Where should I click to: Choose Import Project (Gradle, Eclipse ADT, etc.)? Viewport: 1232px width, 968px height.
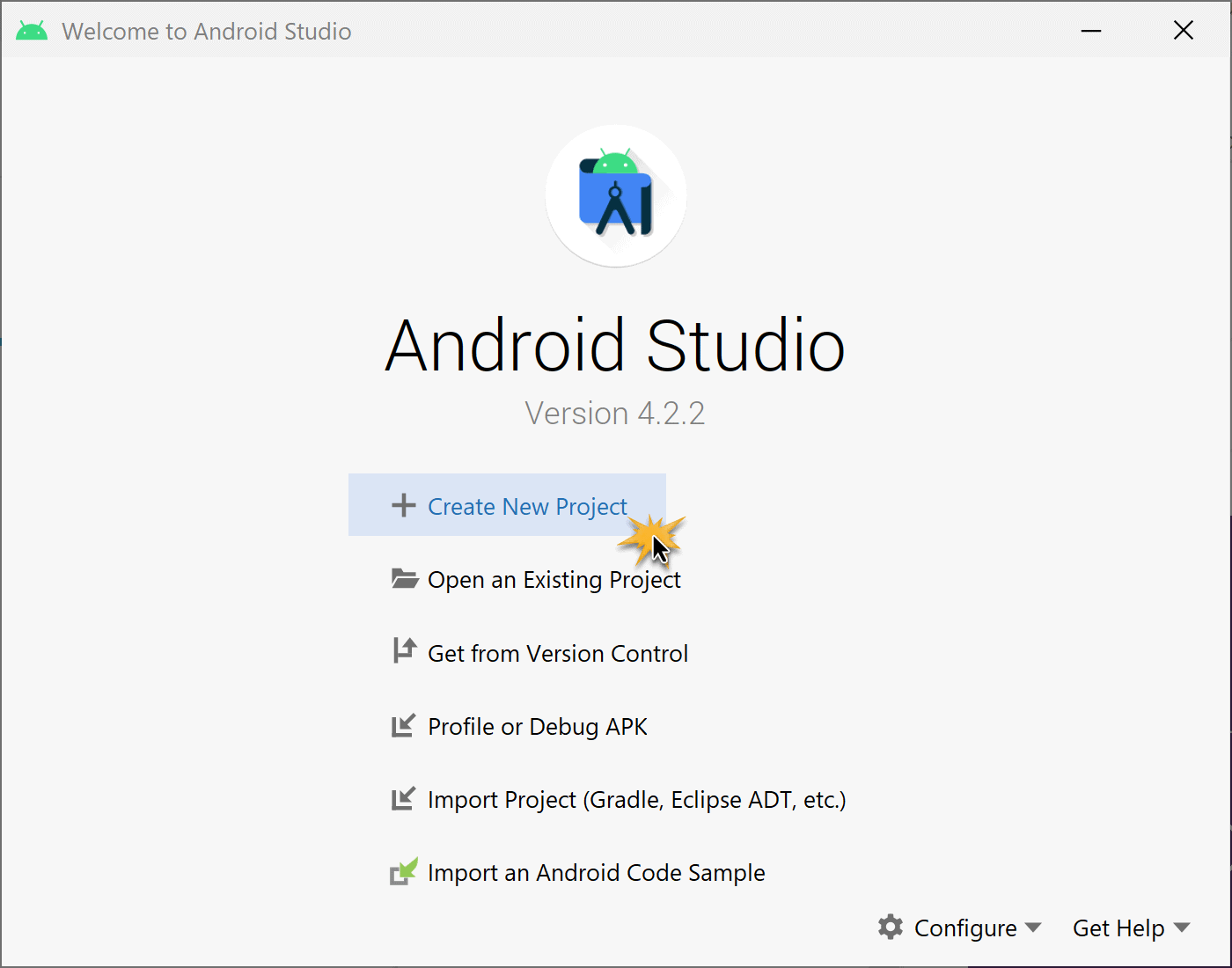tap(618, 799)
